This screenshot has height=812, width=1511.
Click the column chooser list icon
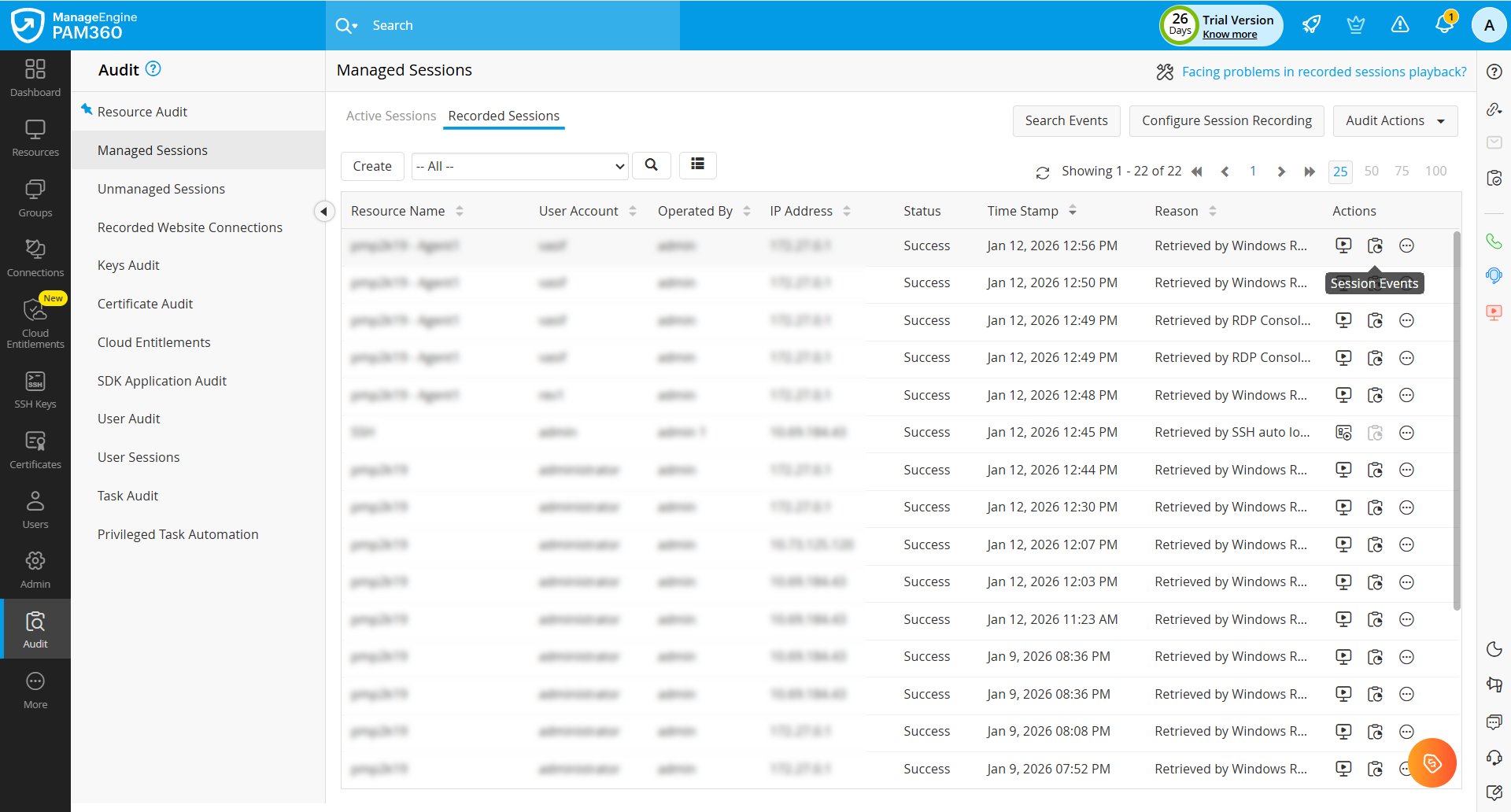click(x=697, y=164)
